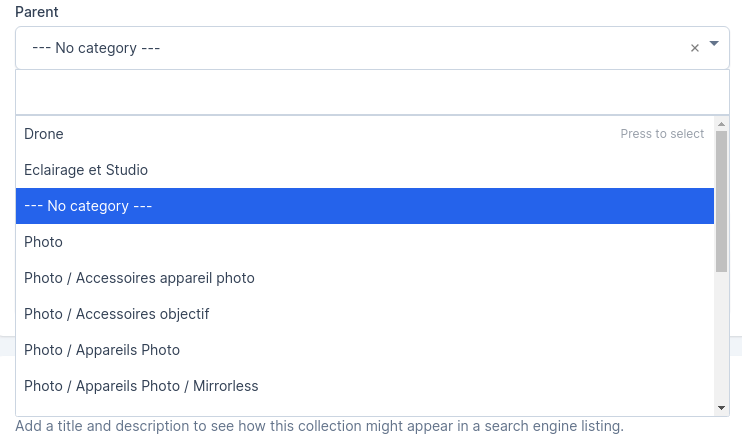Select Photo / Appareils Photo / Mirrorless
Image resolution: width=742 pixels, height=441 pixels.
click(x=365, y=386)
